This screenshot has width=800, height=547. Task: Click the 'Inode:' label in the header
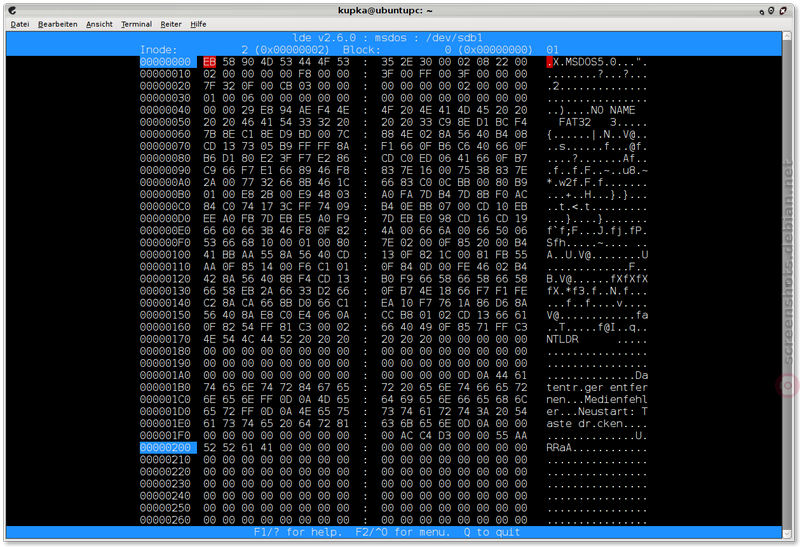[x=159, y=50]
